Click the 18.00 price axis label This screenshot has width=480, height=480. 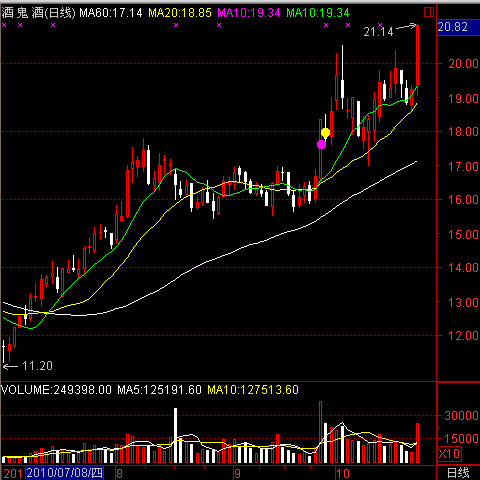pyautogui.click(x=463, y=132)
